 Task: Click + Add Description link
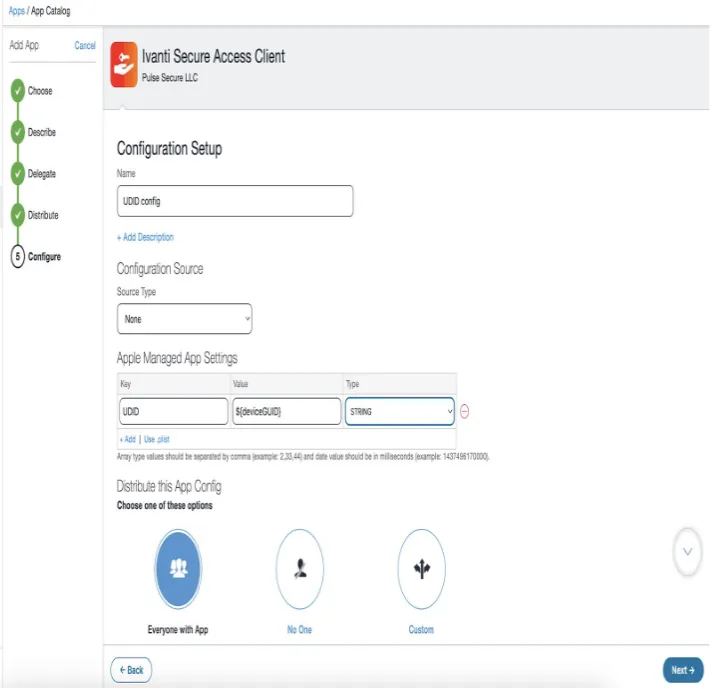[145, 237]
